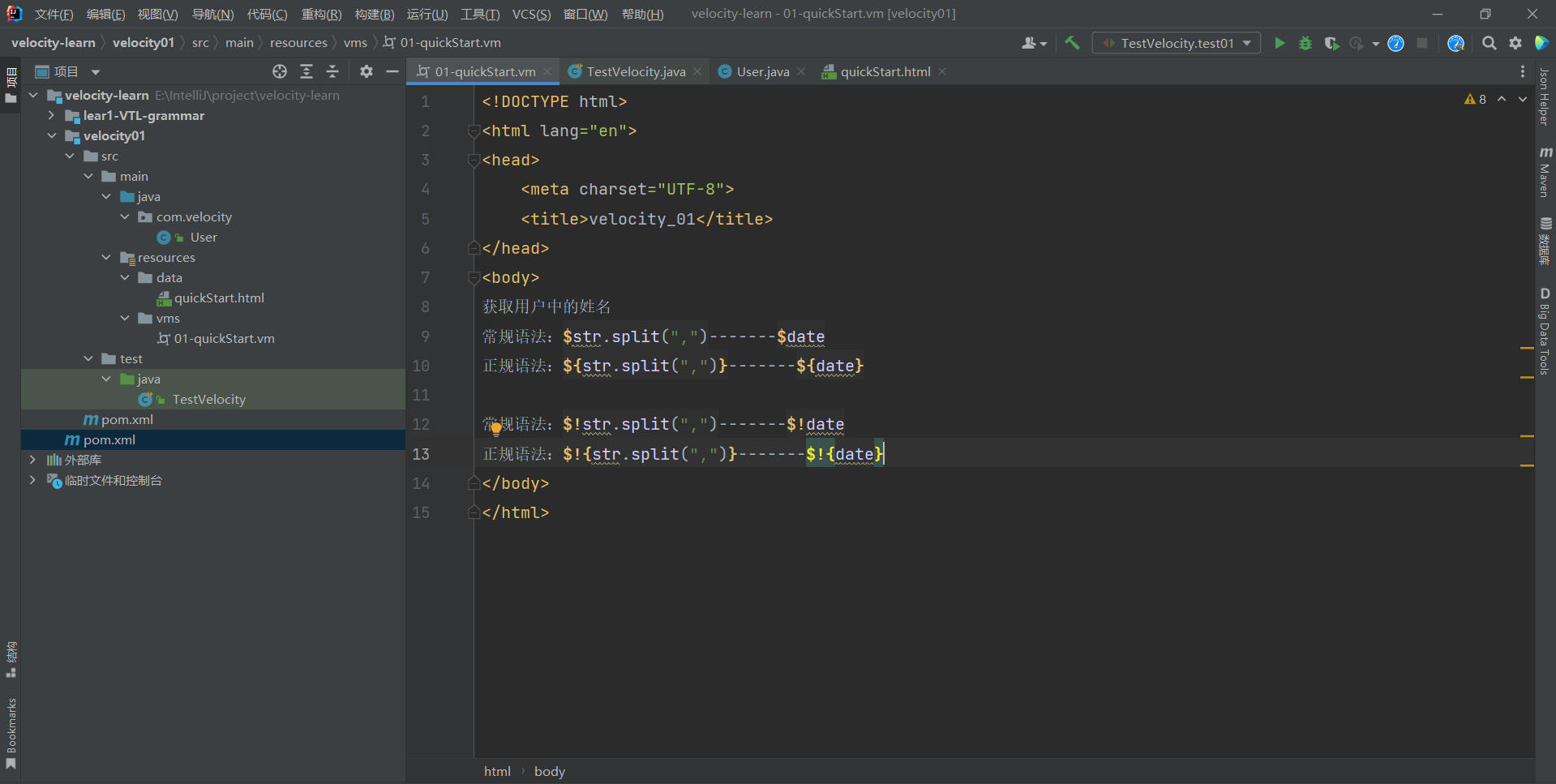Open the 重构(R) menu
The height and width of the screenshot is (784, 1556).
(321, 14)
